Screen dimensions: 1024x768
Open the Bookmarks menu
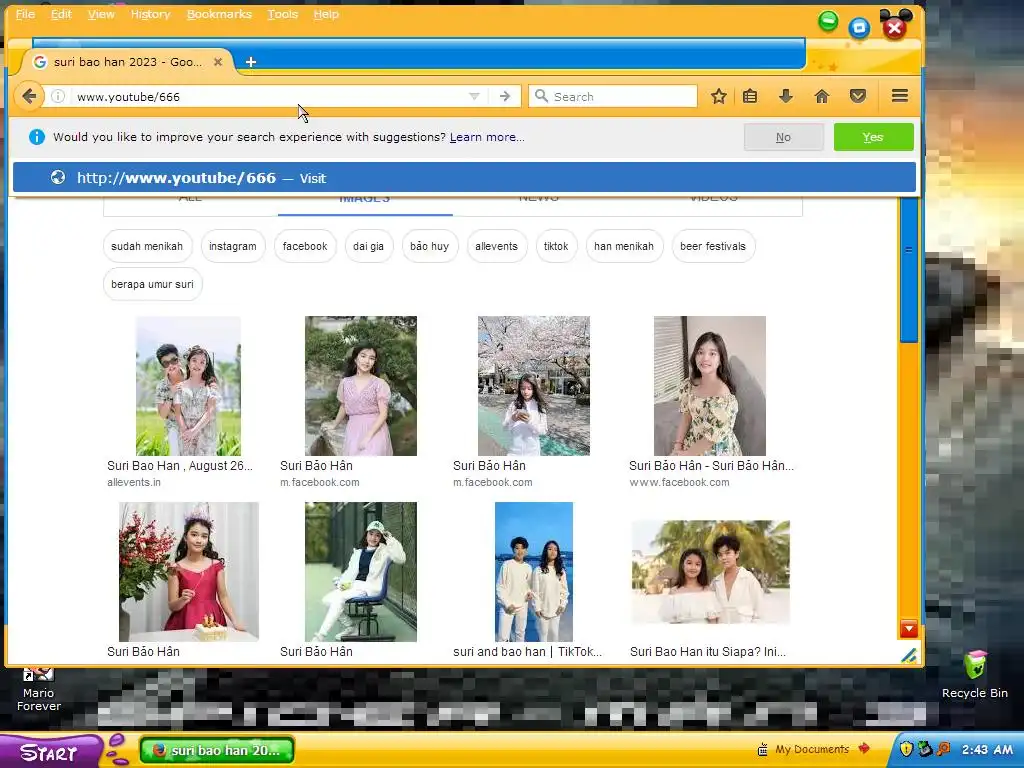(x=219, y=14)
